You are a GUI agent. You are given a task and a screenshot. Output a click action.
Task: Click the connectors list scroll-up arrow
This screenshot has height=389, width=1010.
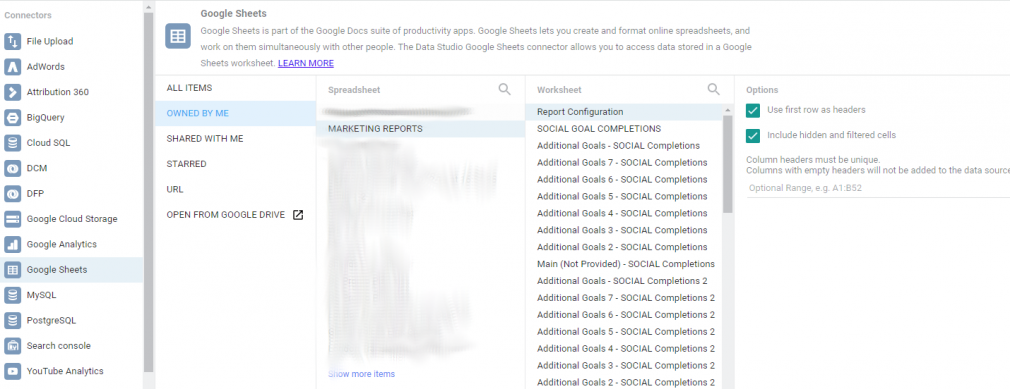(148, 6)
